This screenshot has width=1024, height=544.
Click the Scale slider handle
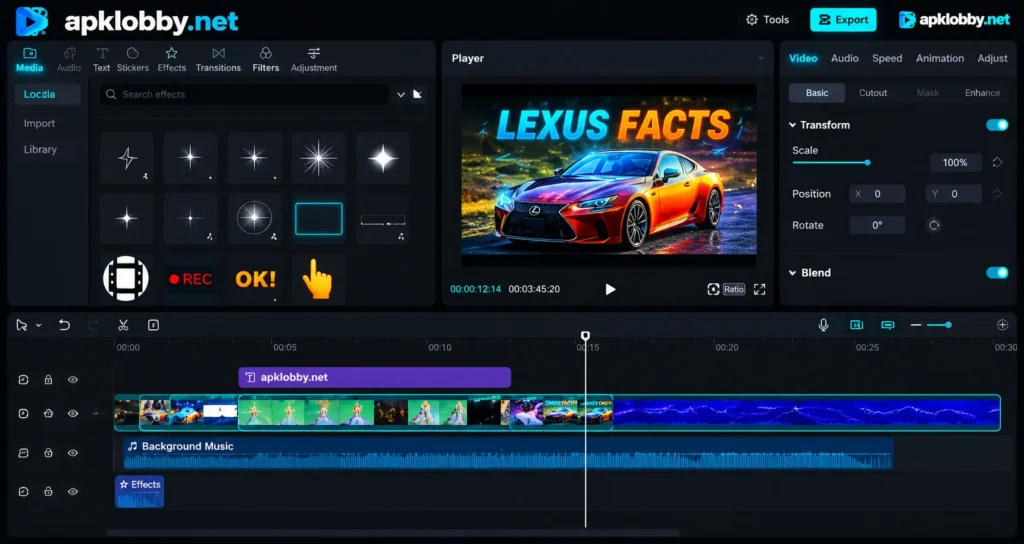868,163
